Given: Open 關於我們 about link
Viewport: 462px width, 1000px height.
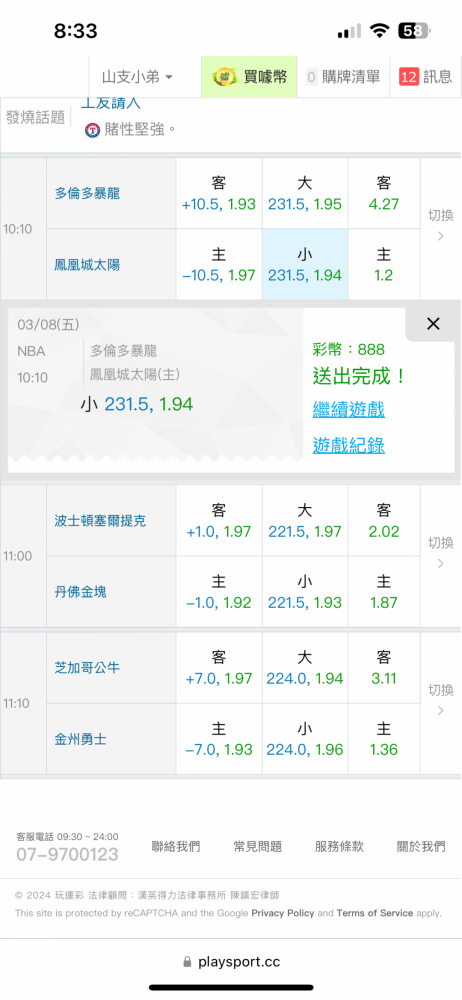Looking at the screenshot, I should [x=421, y=846].
